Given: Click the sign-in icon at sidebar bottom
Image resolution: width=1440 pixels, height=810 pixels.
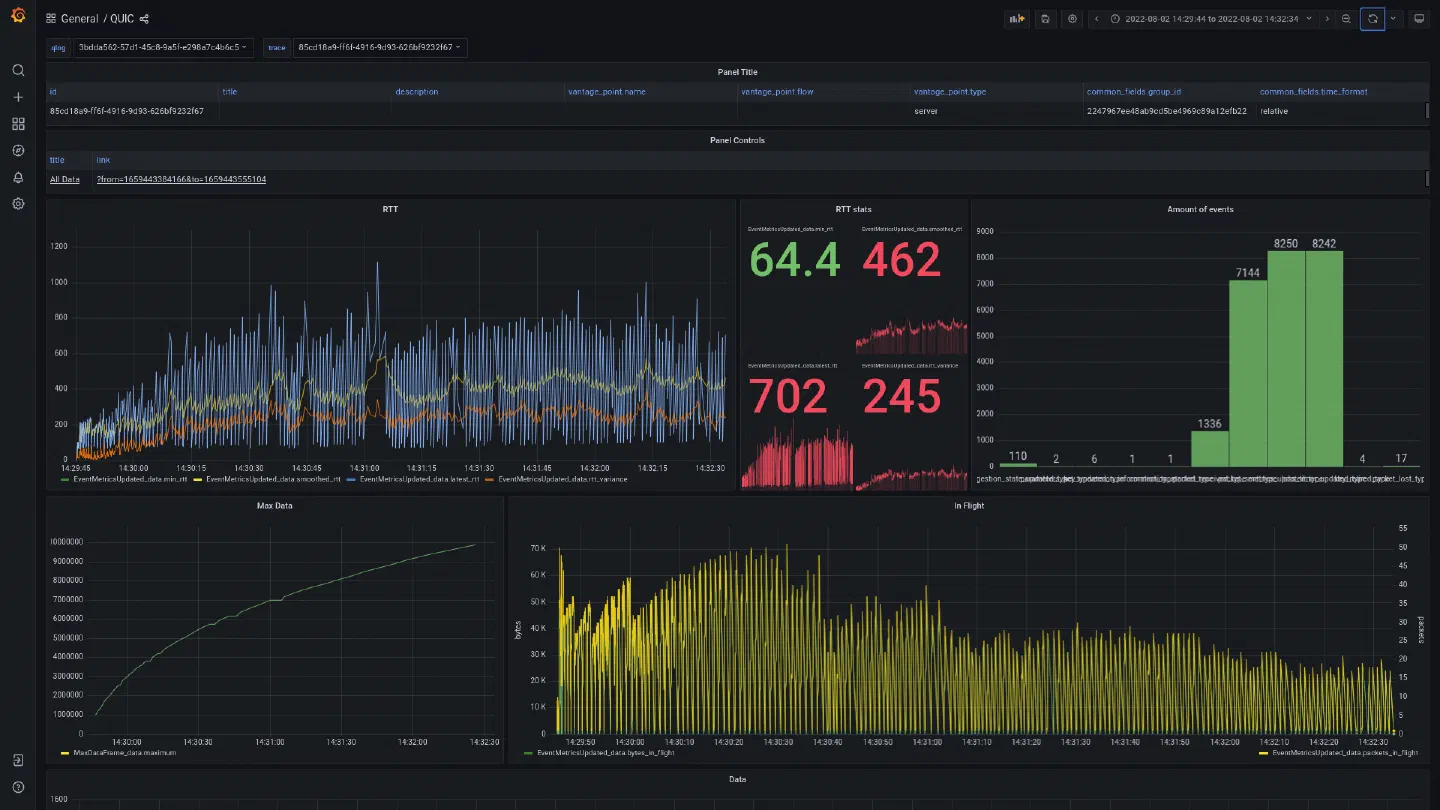Looking at the screenshot, I should tap(18, 760).
